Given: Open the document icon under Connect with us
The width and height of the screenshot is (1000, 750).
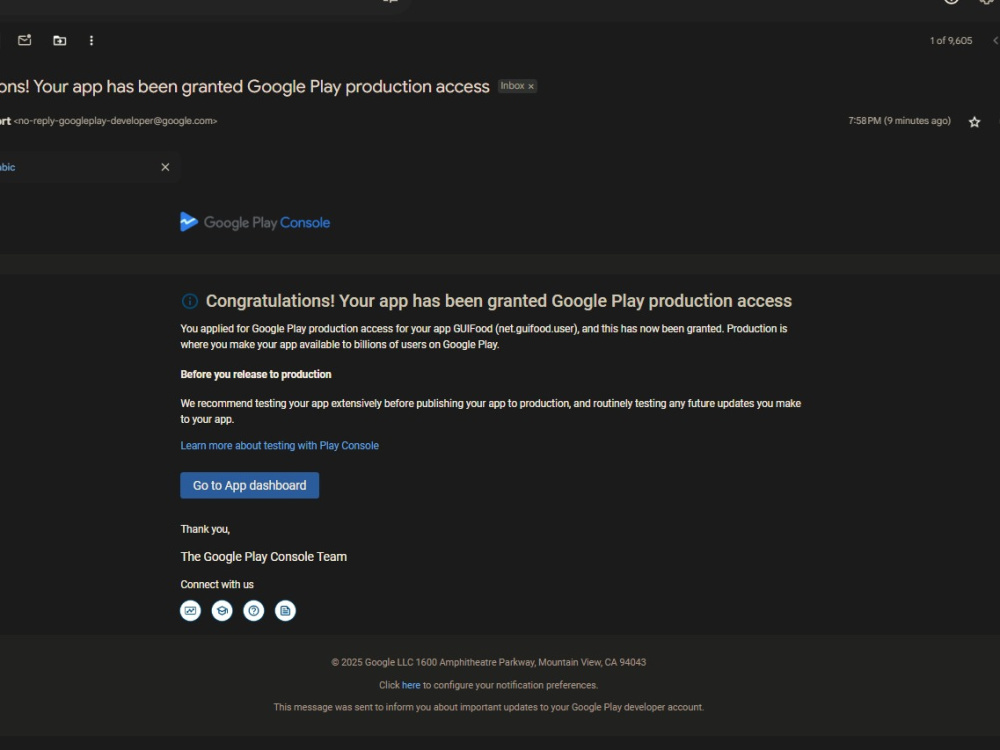Looking at the screenshot, I should 285,611.
